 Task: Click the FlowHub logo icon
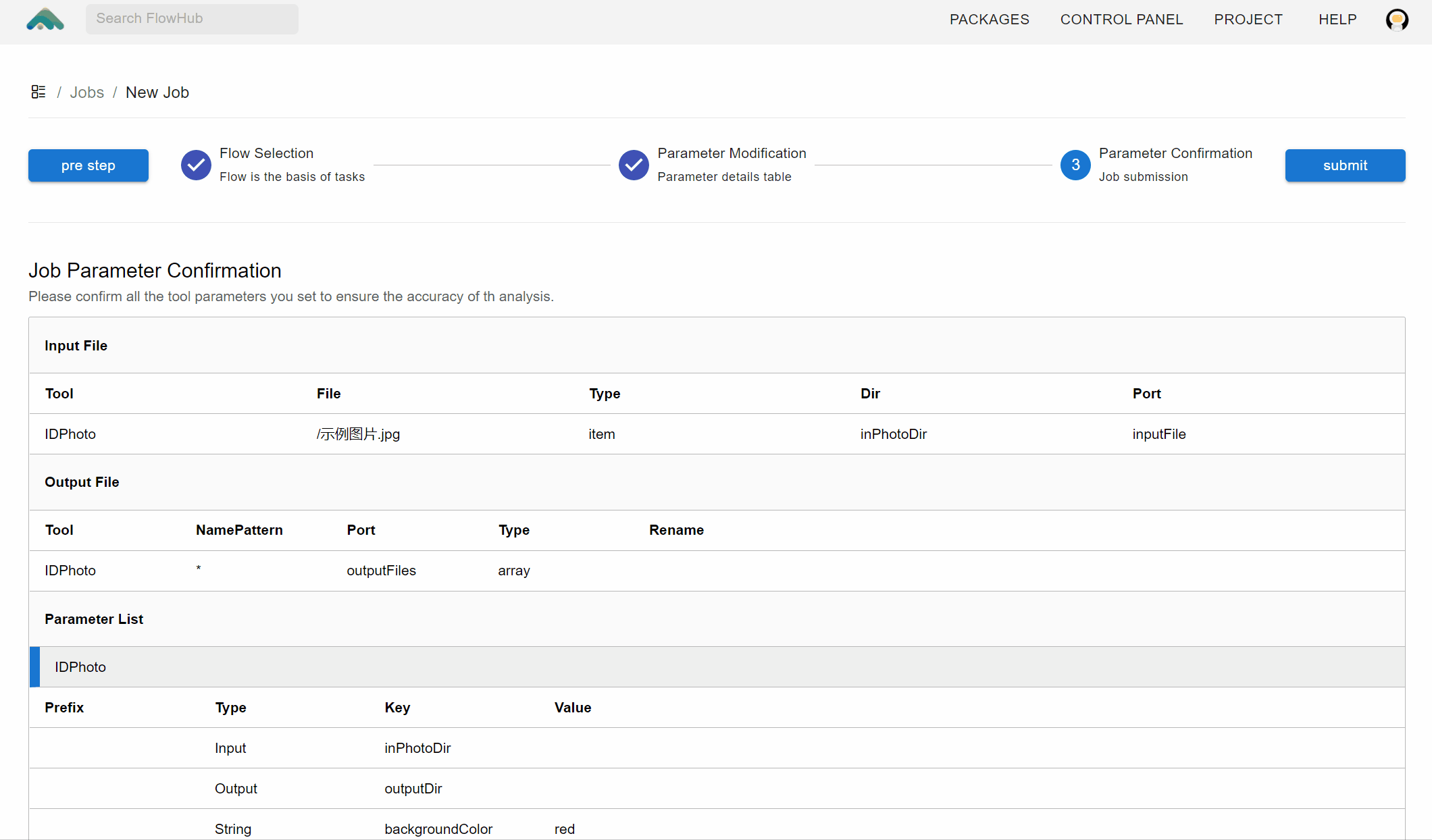click(x=45, y=20)
